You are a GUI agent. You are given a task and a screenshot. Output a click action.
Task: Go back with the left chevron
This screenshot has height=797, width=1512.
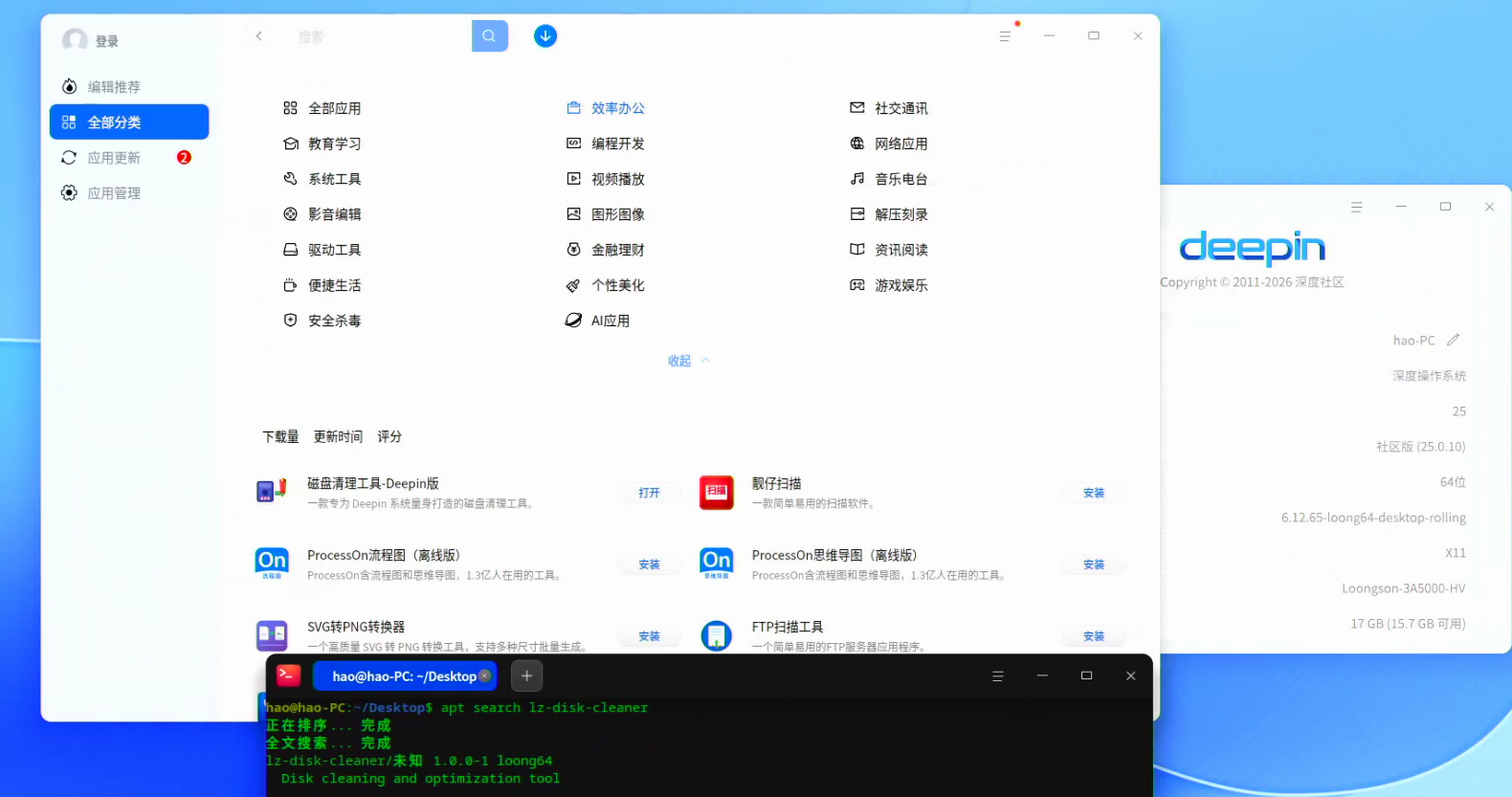click(259, 36)
